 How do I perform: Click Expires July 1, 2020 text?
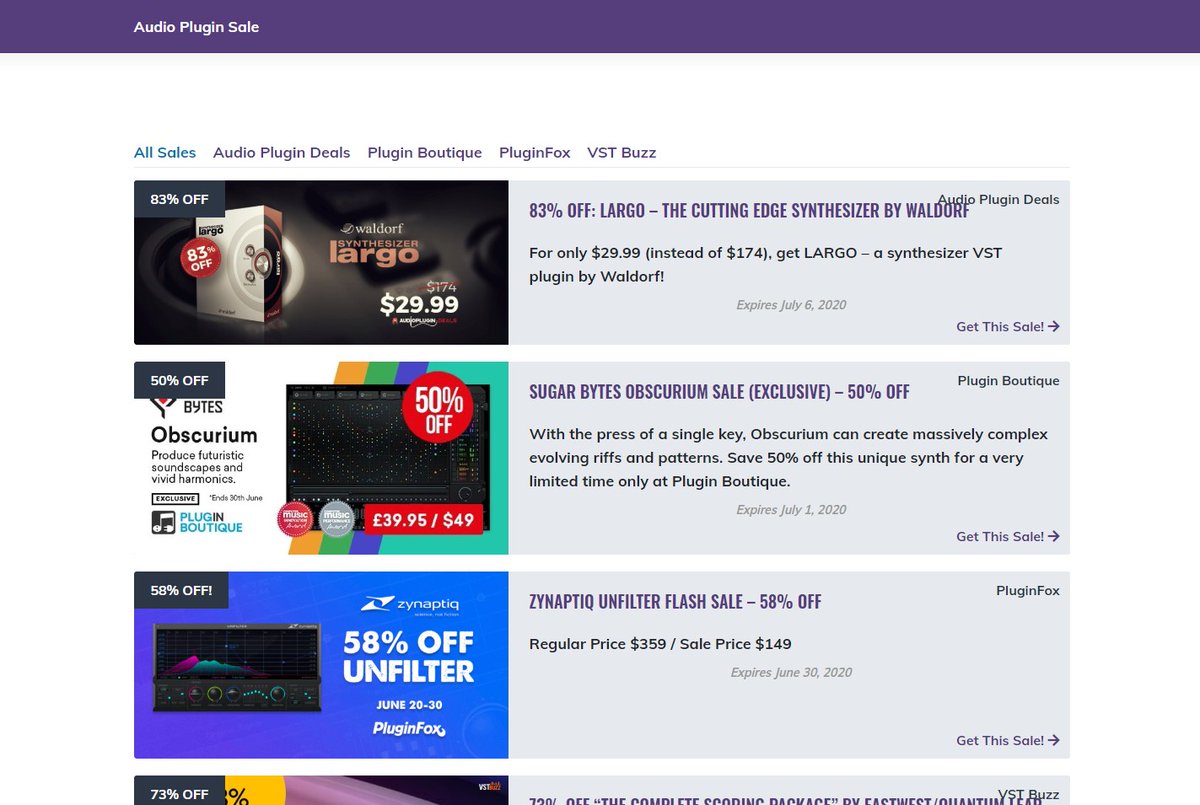pos(791,510)
